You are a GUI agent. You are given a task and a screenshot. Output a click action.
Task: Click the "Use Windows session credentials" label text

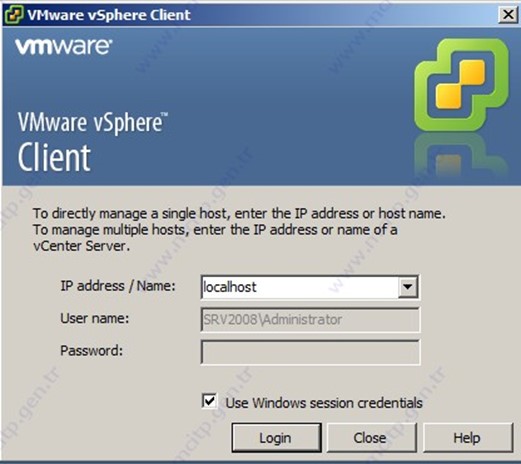click(x=324, y=403)
